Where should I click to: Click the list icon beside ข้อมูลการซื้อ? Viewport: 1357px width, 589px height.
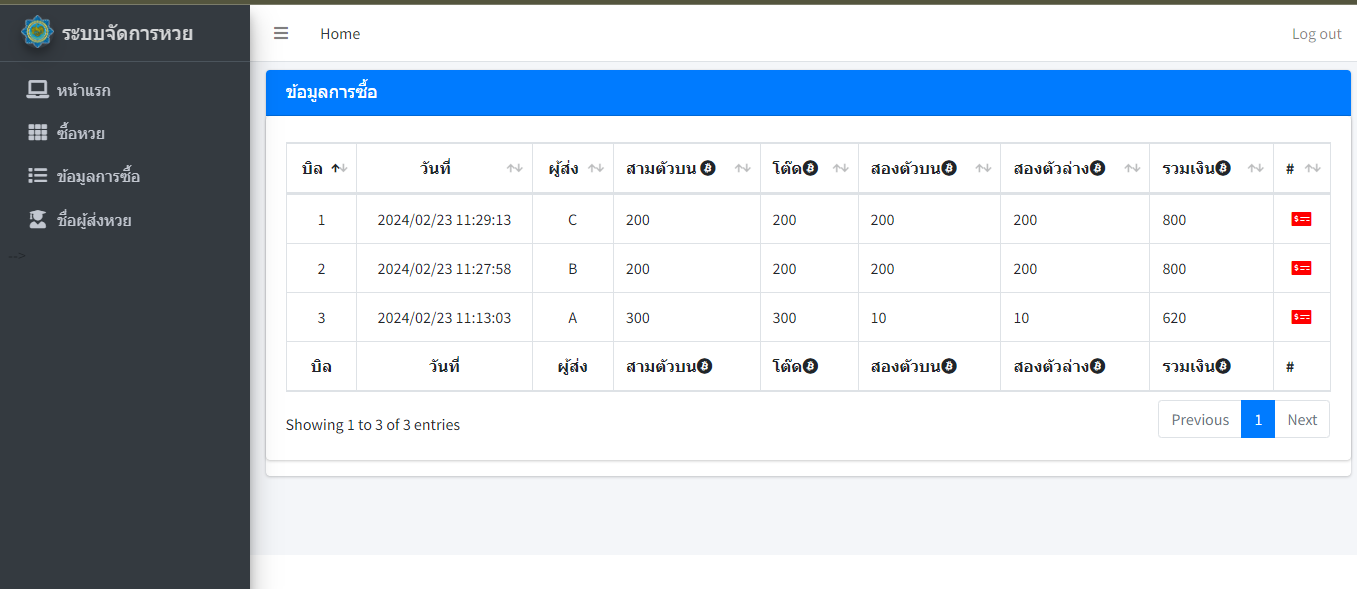38,176
